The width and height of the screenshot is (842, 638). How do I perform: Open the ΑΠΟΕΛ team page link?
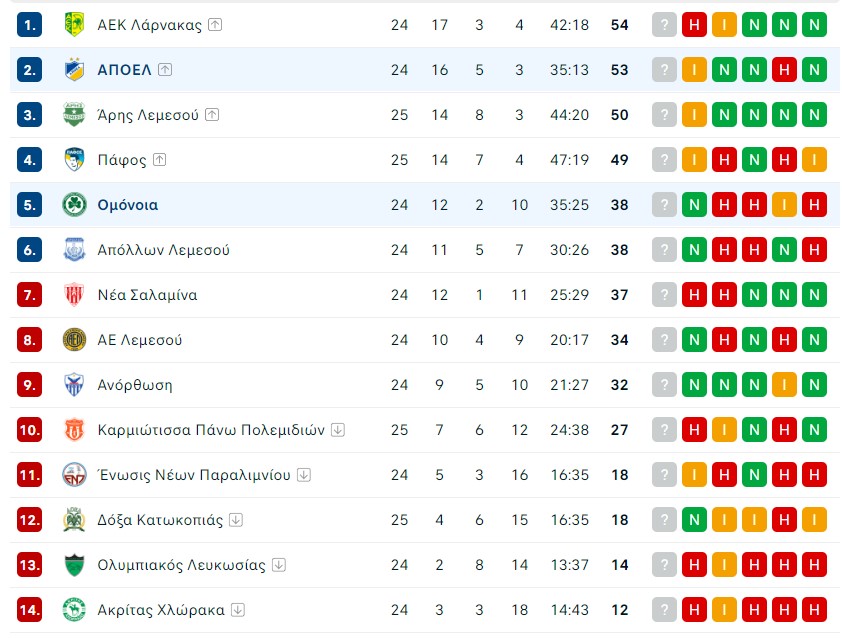[124, 70]
